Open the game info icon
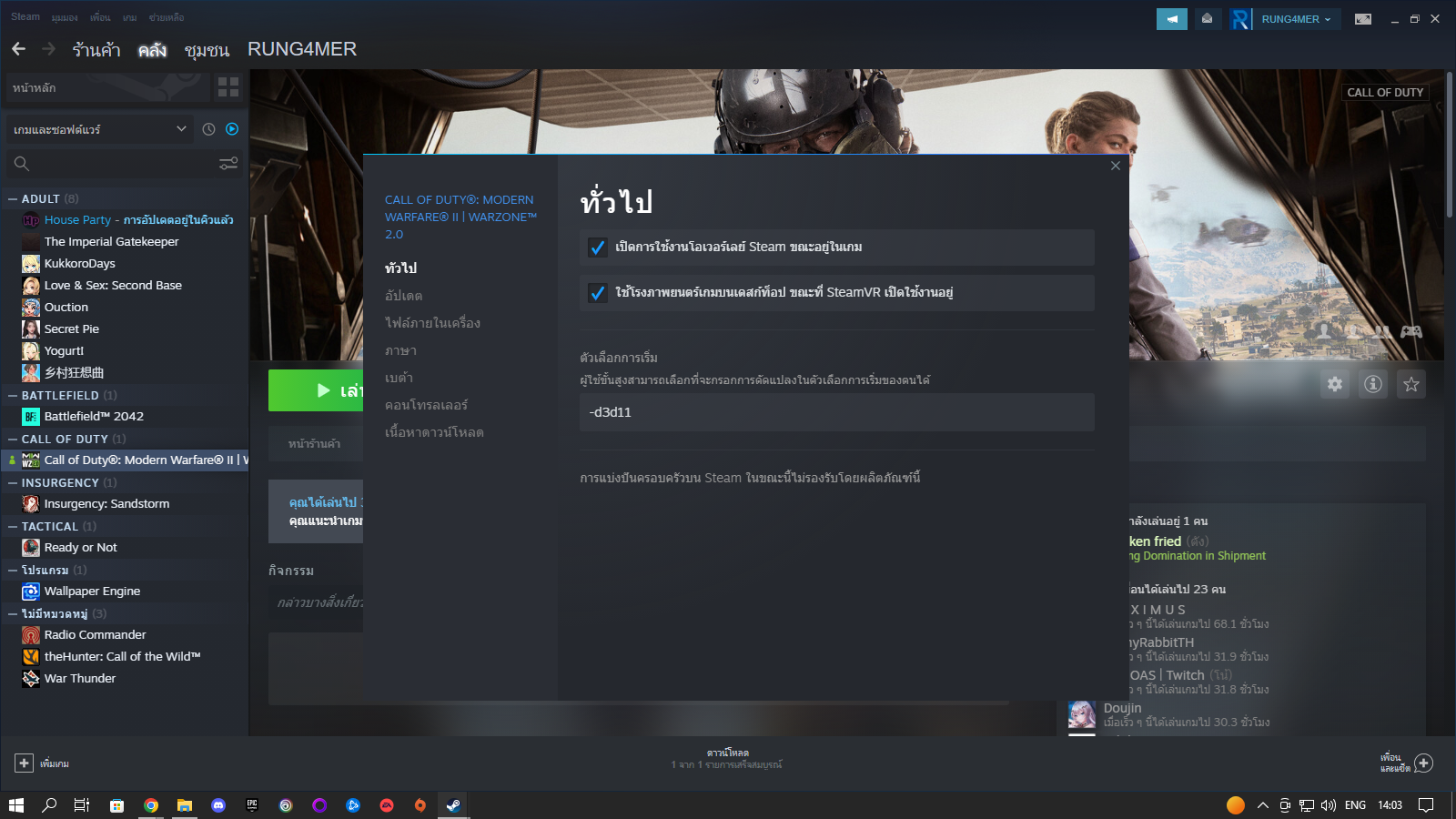This screenshot has width=1456, height=819. (x=1373, y=384)
